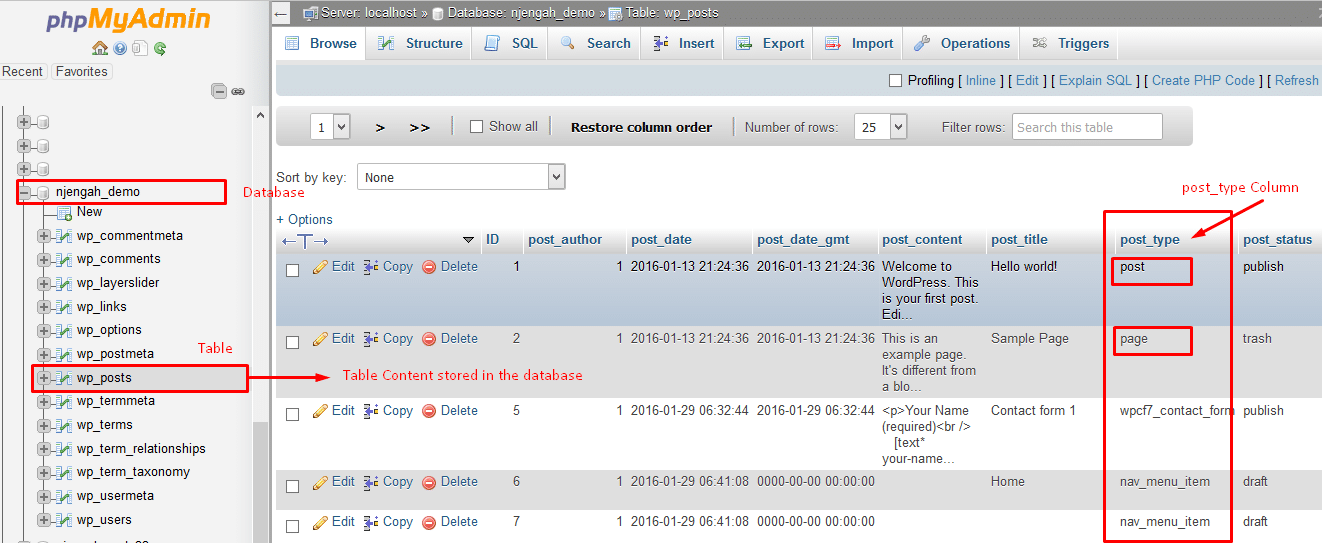
Task: Go to phpMyAdmin Home icon
Action: coord(99,48)
